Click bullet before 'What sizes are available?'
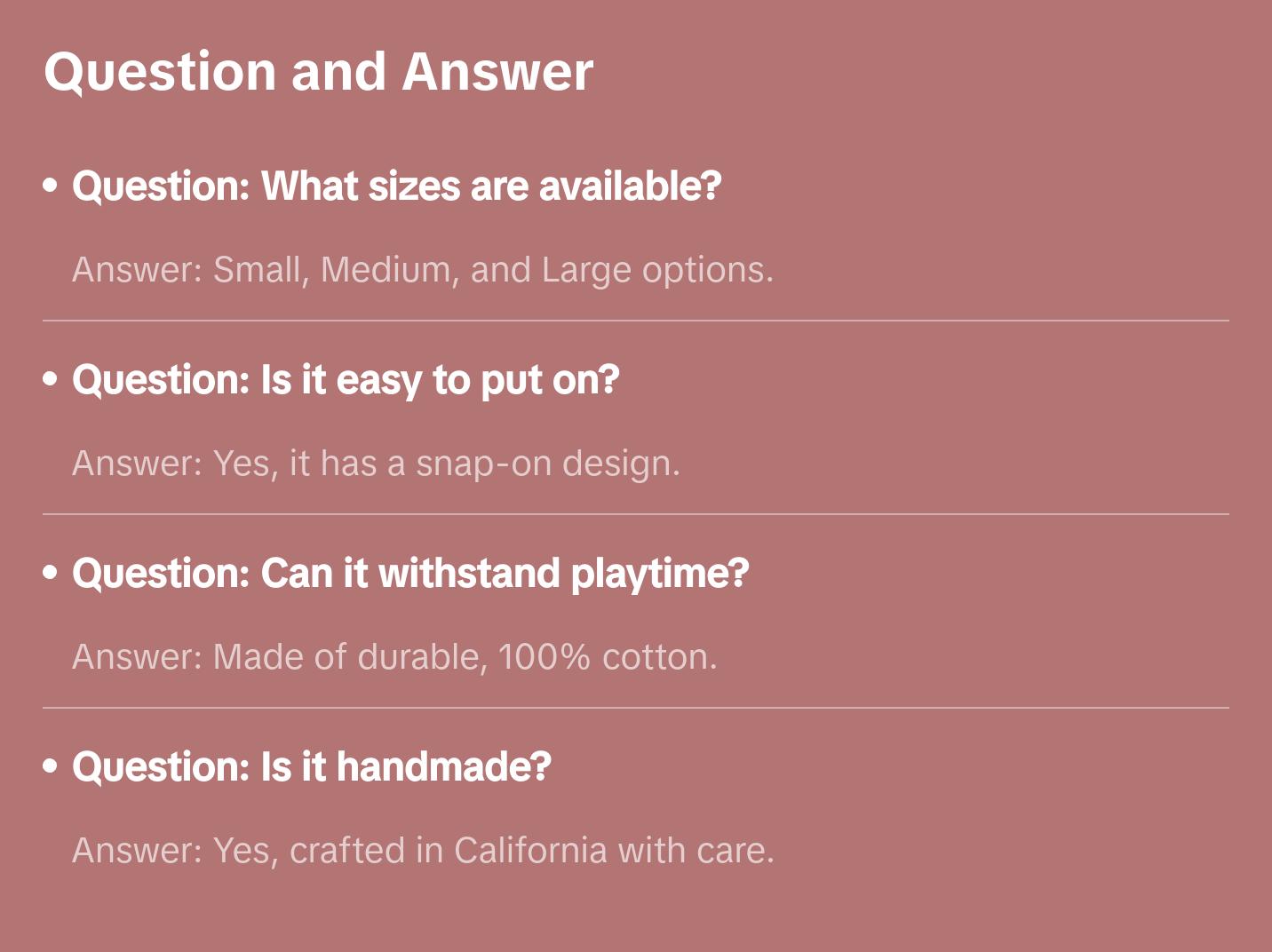The image size is (1272, 952). pos(51,186)
